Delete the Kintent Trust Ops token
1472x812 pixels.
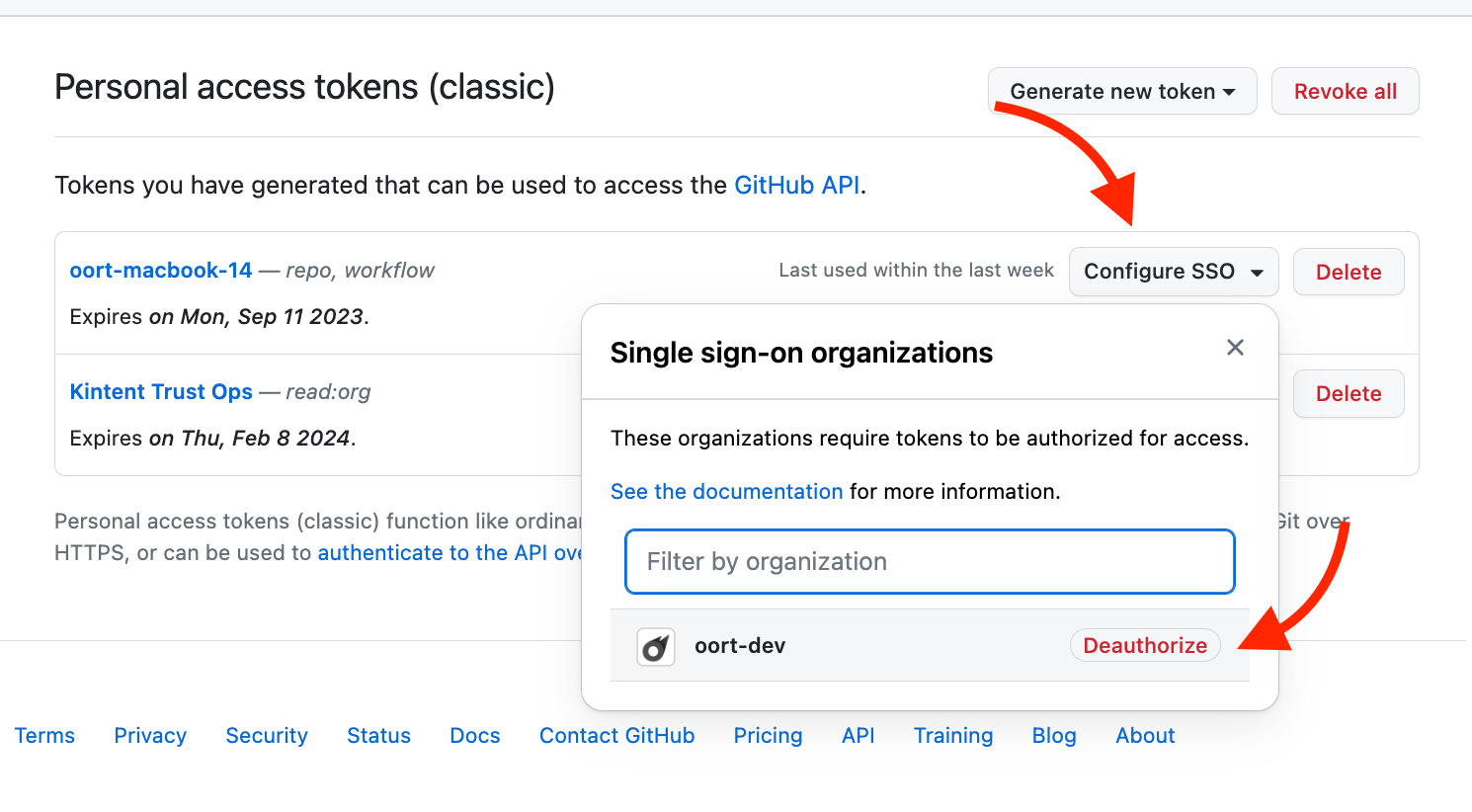click(x=1348, y=394)
